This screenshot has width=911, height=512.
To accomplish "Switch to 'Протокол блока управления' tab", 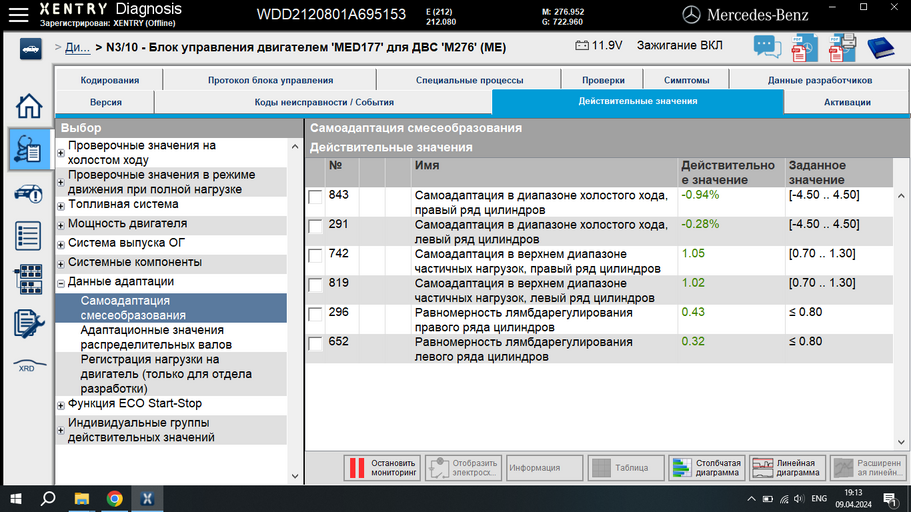I will 270,80.
